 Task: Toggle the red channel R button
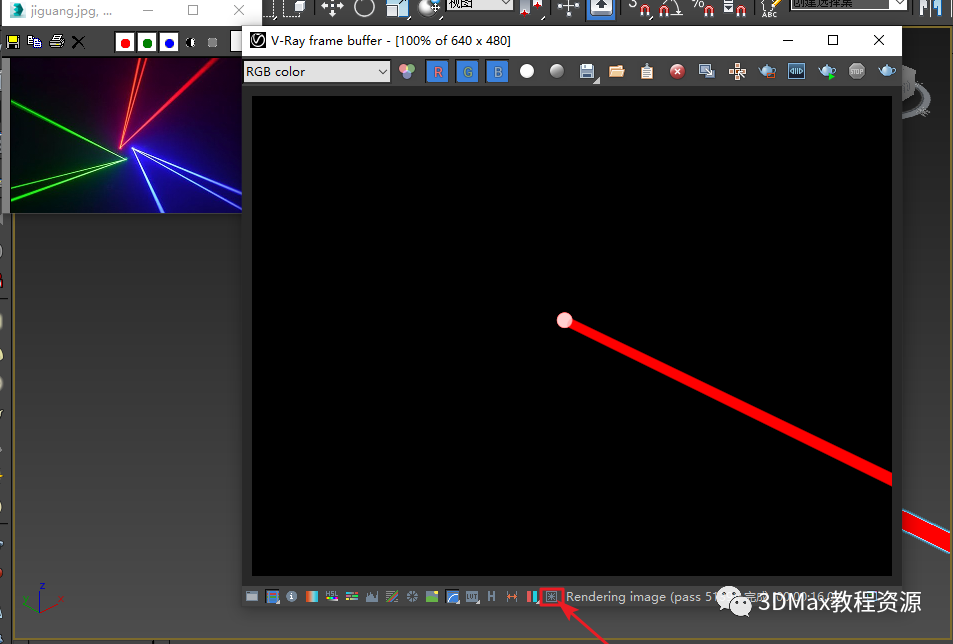click(438, 72)
